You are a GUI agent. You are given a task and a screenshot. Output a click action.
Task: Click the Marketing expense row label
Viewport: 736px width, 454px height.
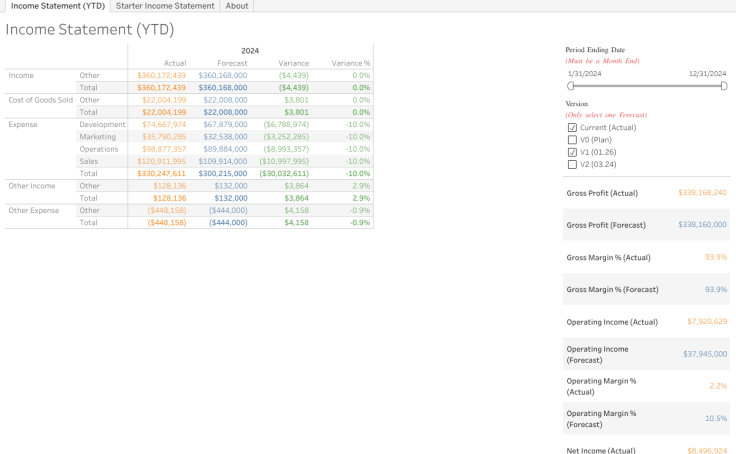[x=98, y=136]
